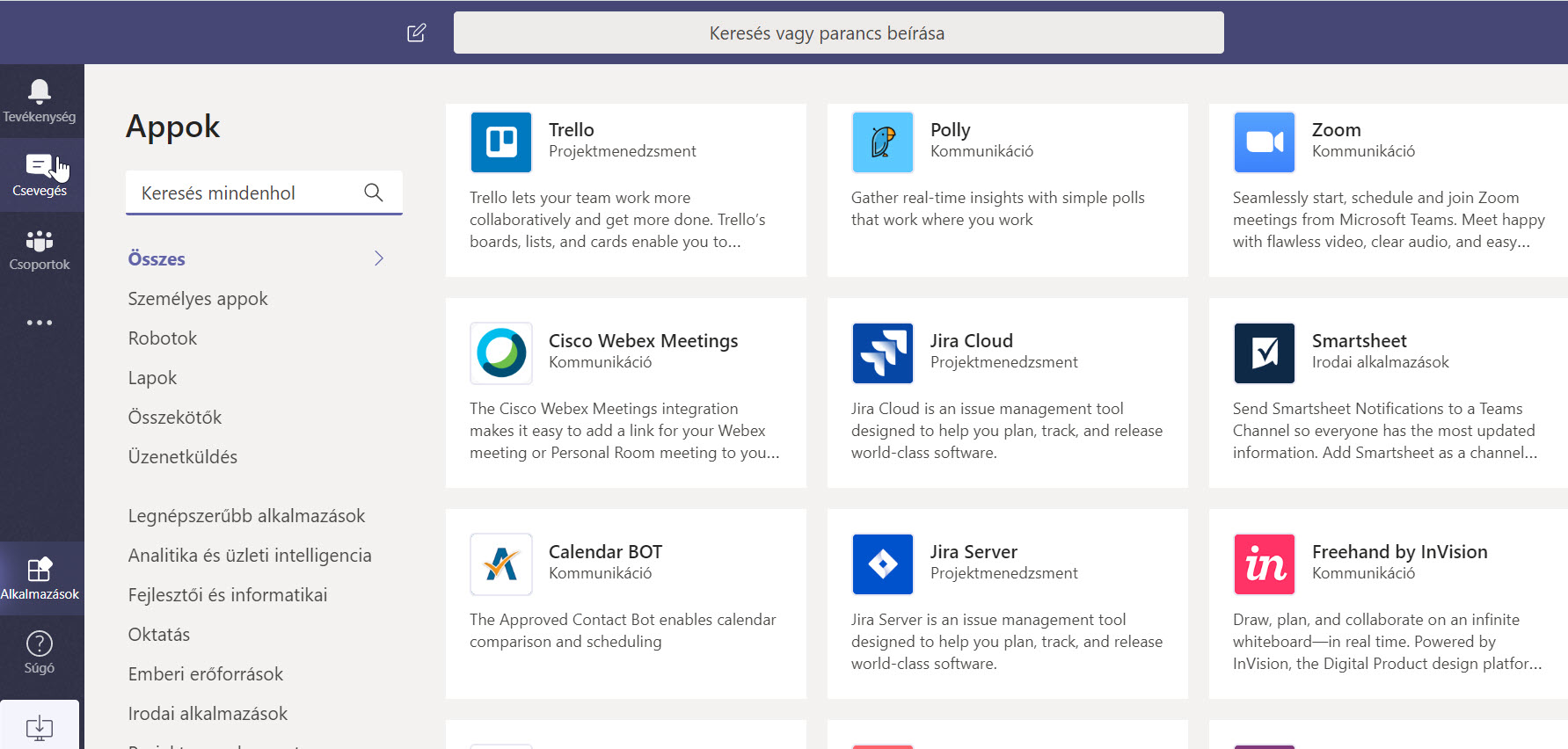Click the Trello app icon
The width and height of the screenshot is (1568, 749).
(501, 142)
